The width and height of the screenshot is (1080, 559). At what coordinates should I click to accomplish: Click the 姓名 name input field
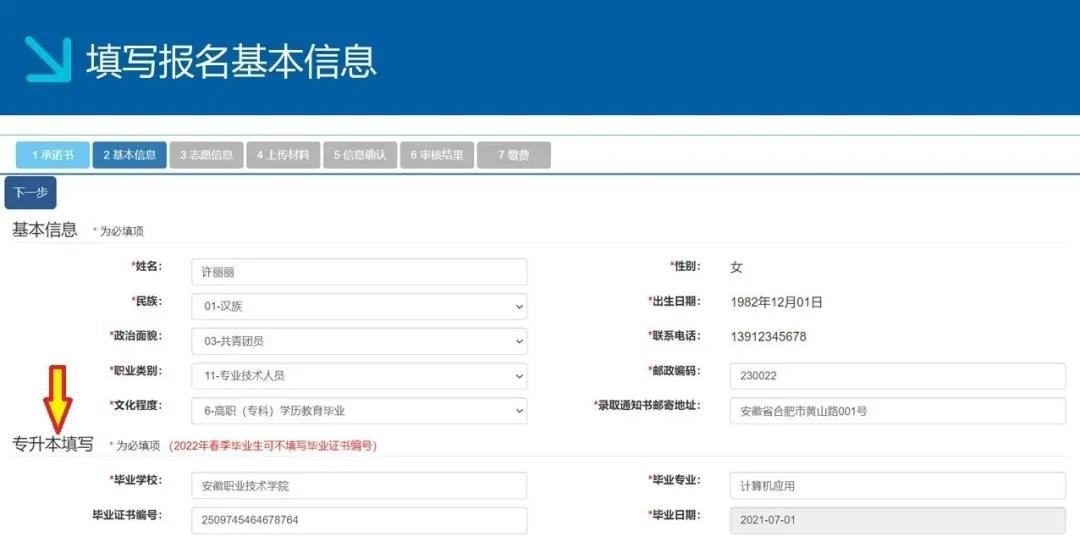click(358, 272)
